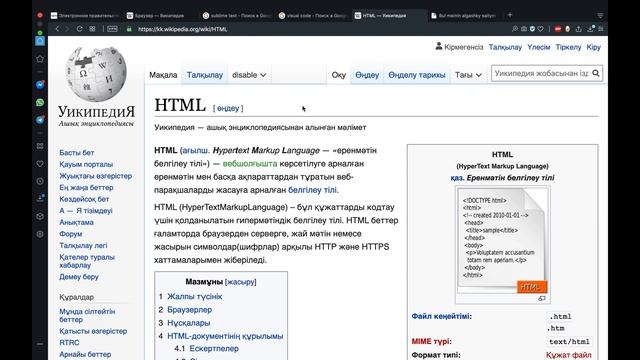Open the sidebar extensions cube icon
The image size is (640, 360).
pos(40,216)
